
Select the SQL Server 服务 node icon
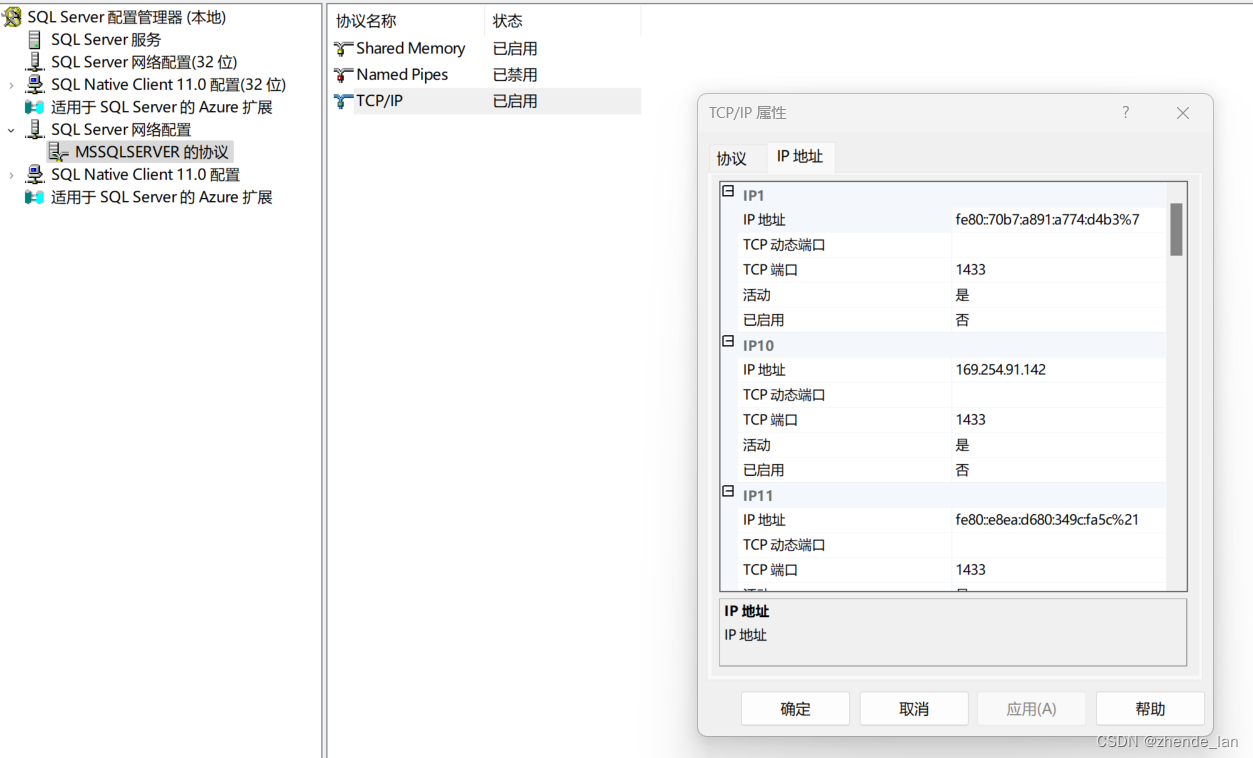point(33,40)
